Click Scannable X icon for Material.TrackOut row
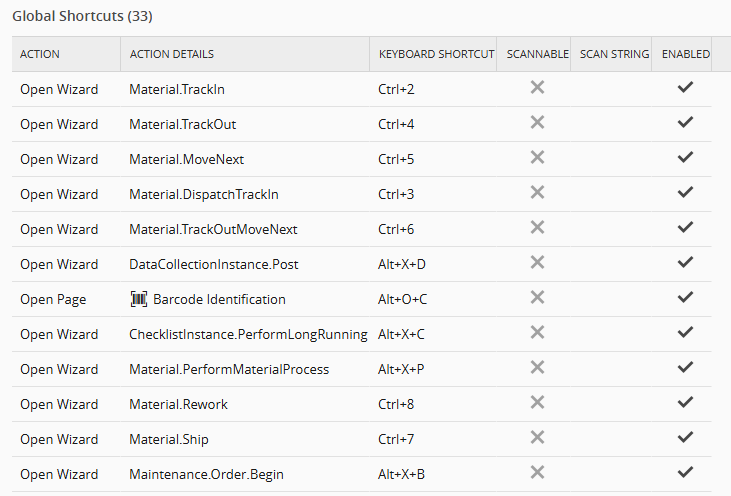731x496 pixels. pyautogui.click(x=537, y=123)
